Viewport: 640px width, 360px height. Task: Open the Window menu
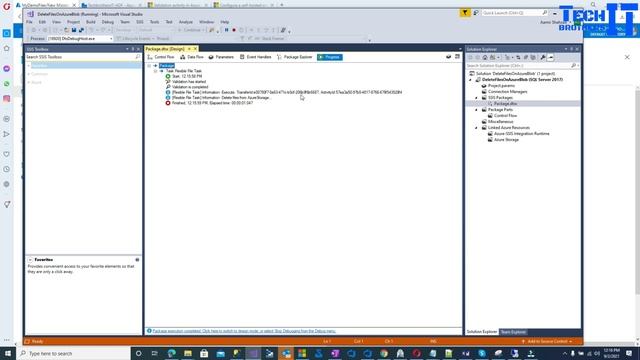pos(206,22)
